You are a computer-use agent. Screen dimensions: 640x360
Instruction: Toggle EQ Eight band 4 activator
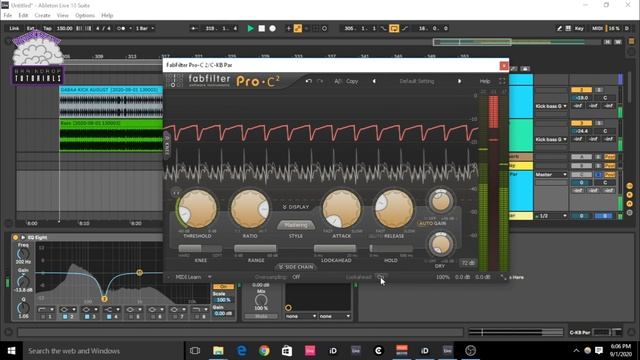tap(109, 316)
